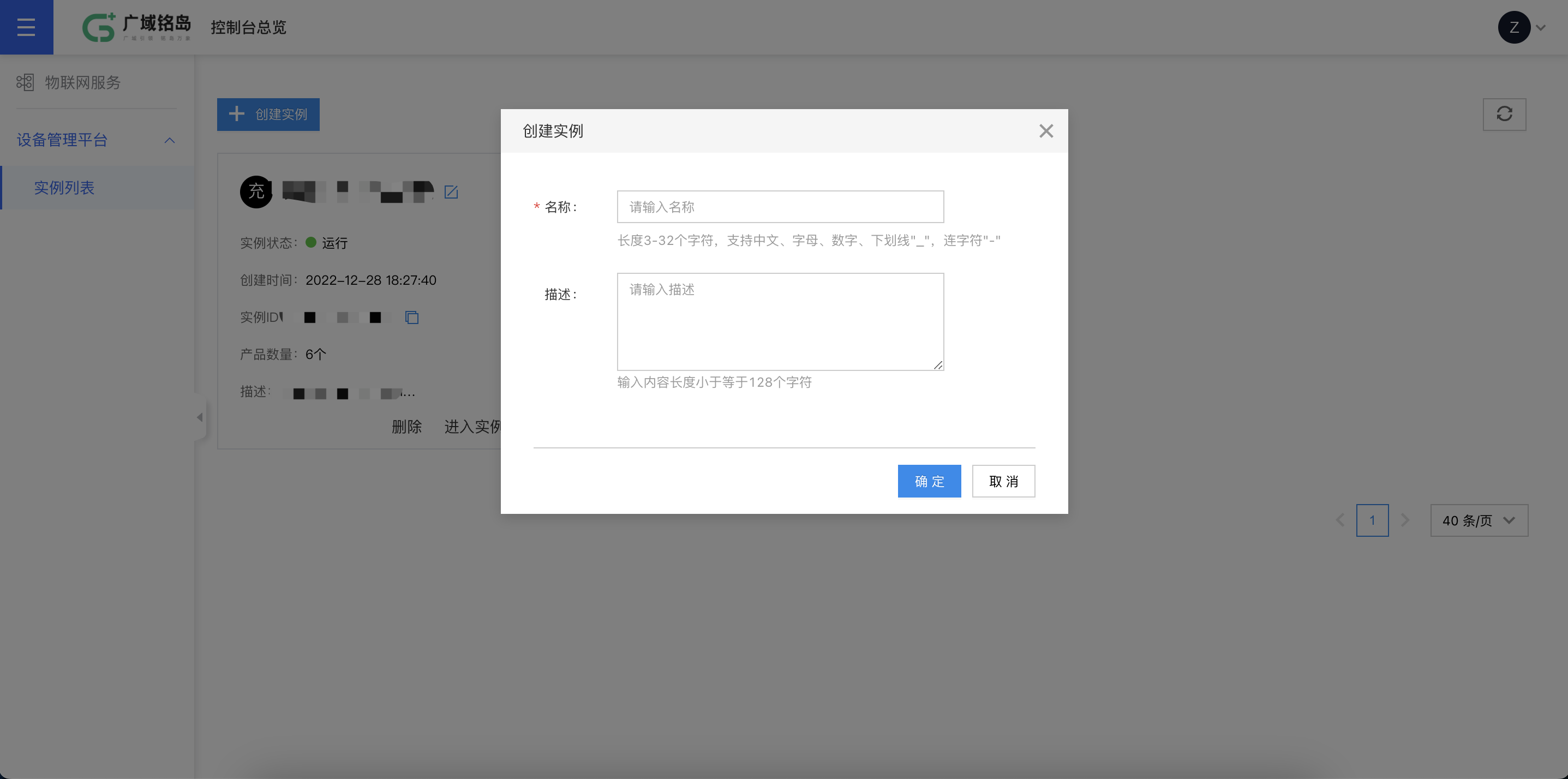The width and height of the screenshot is (1568, 779).
Task: Click the 创建实例 dialog title
Action: [553, 131]
